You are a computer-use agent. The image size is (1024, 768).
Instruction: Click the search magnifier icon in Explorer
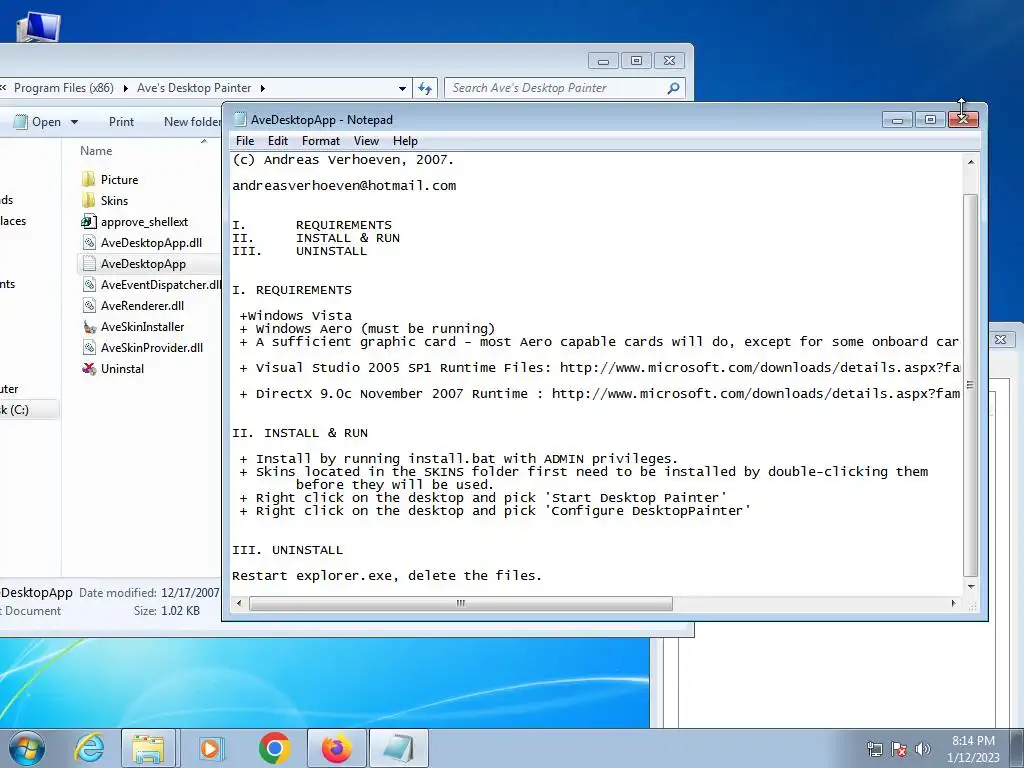[673, 88]
